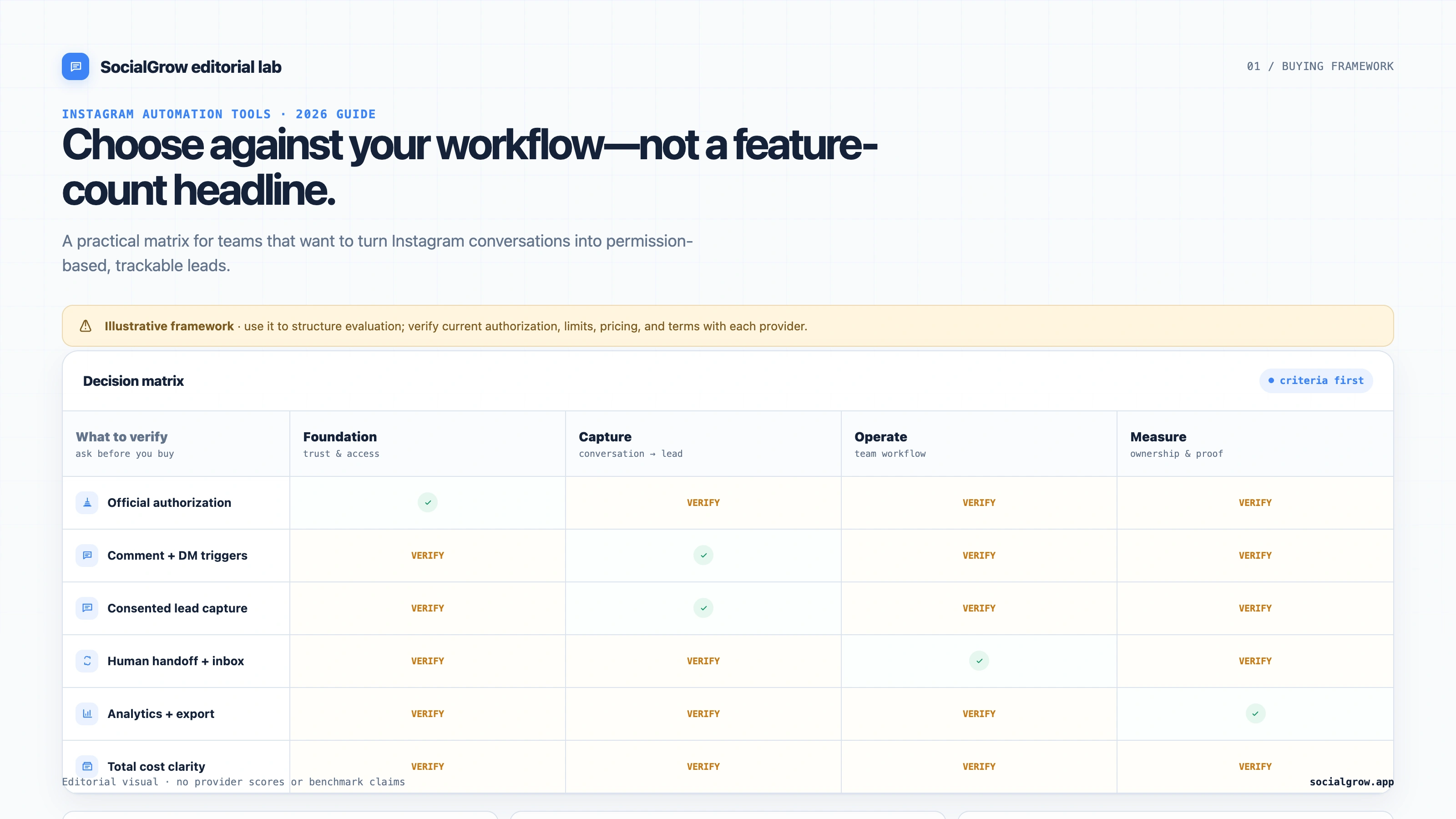
Task: Click the Total cost clarity row icon
Action: pyautogui.click(x=87, y=766)
